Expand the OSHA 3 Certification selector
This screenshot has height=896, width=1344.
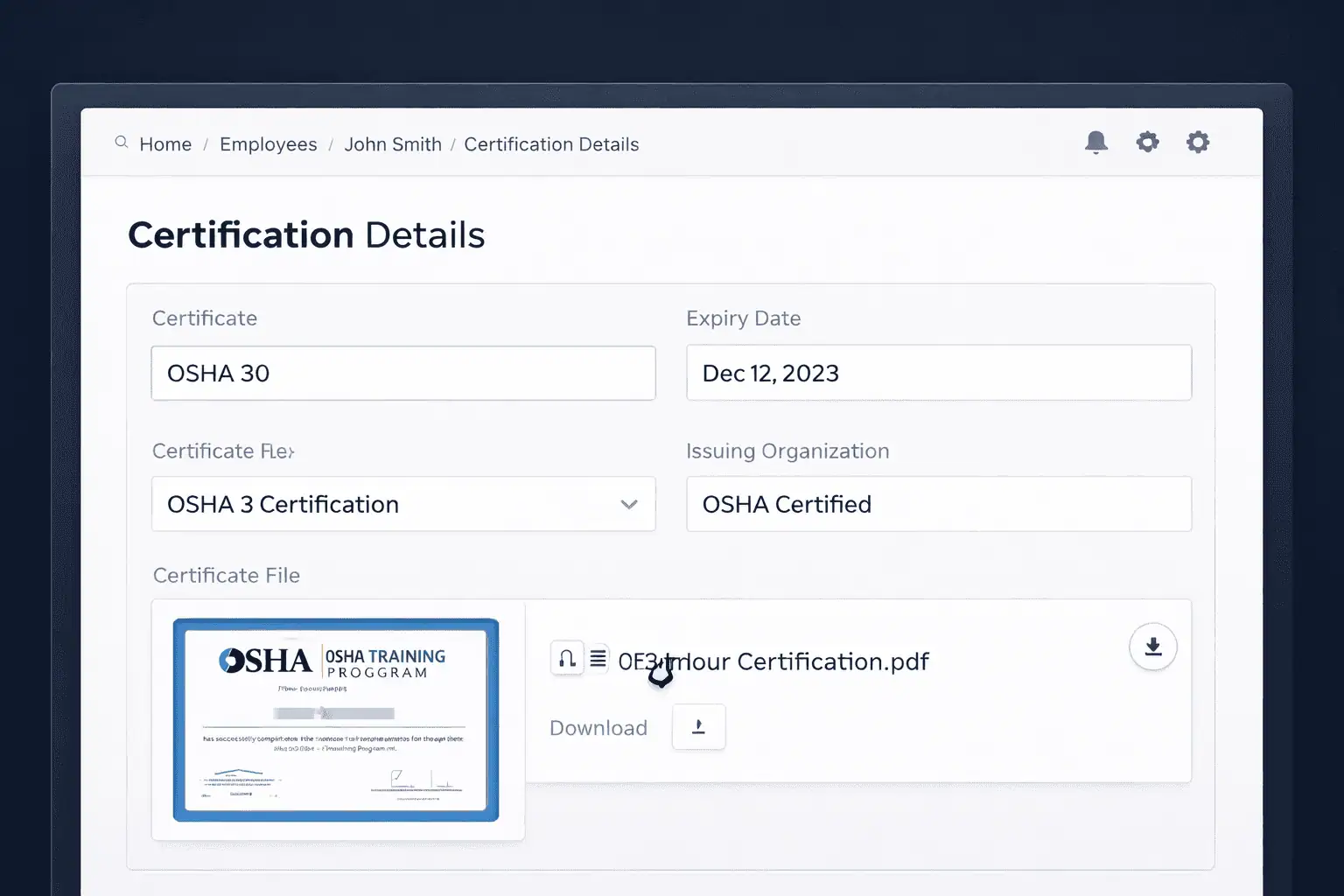pyautogui.click(x=628, y=505)
